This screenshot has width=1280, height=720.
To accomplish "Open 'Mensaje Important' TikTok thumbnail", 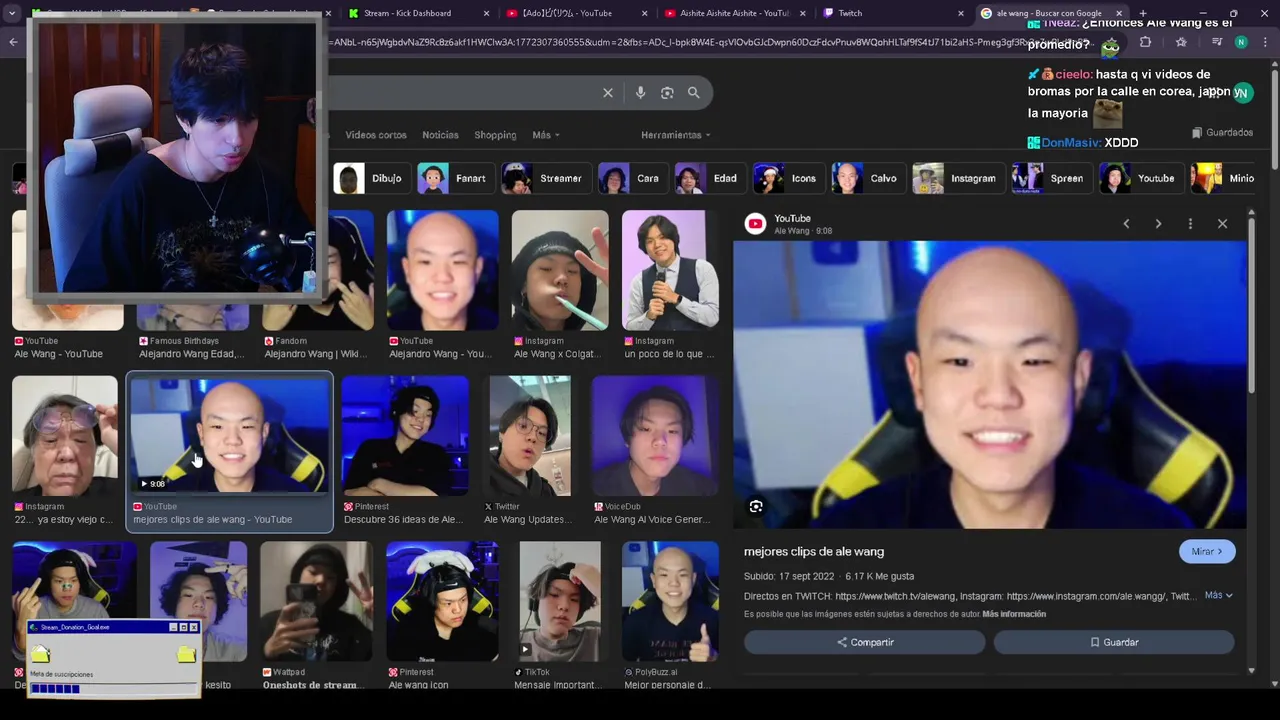I will click(x=560, y=601).
